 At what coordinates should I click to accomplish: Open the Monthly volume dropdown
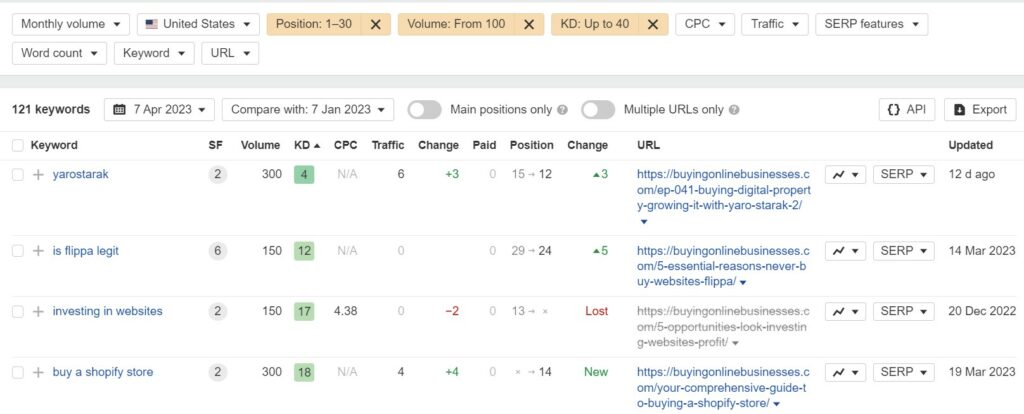point(71,24)
